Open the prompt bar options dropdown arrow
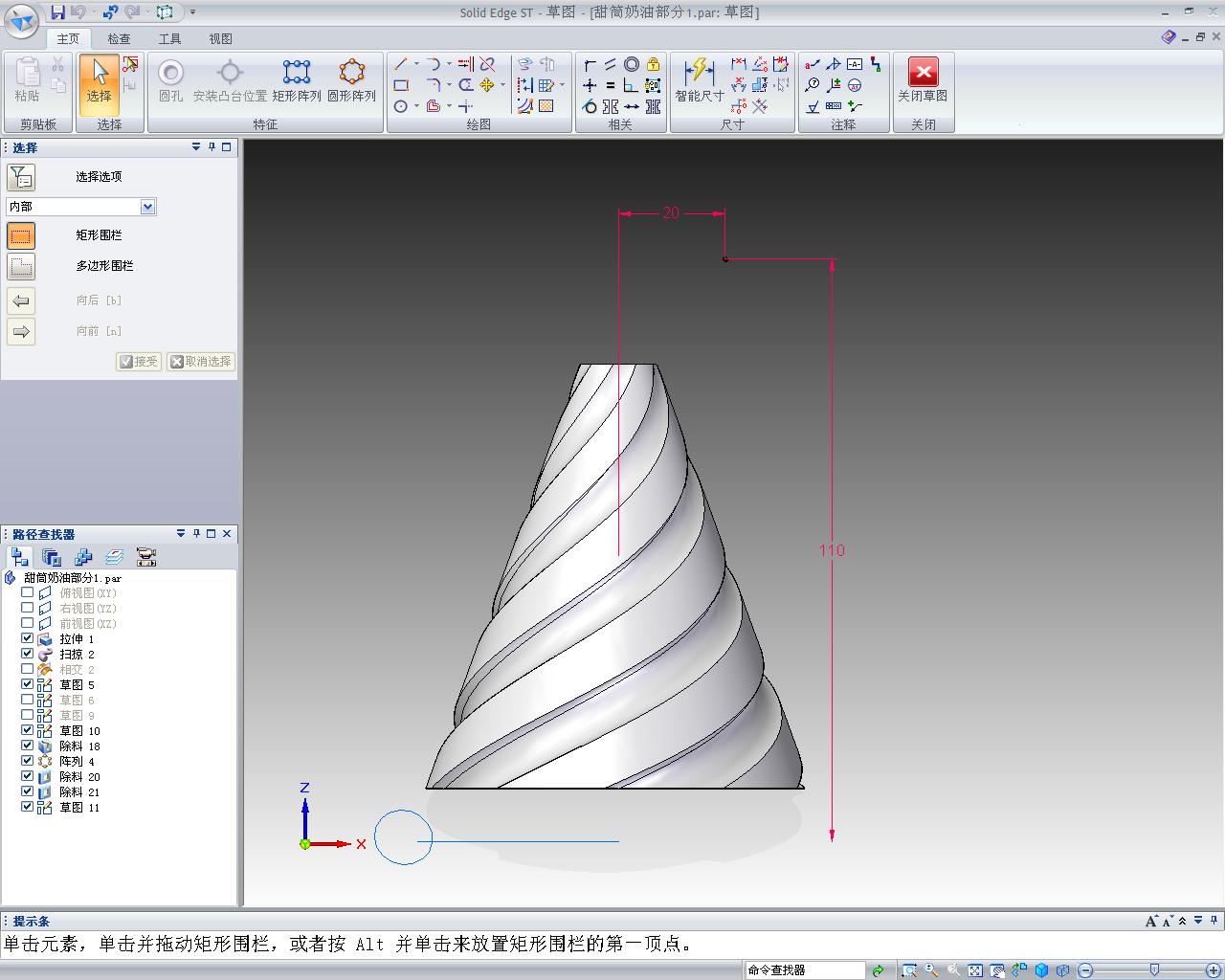The image size is (1225, 980). [1198, 921]
